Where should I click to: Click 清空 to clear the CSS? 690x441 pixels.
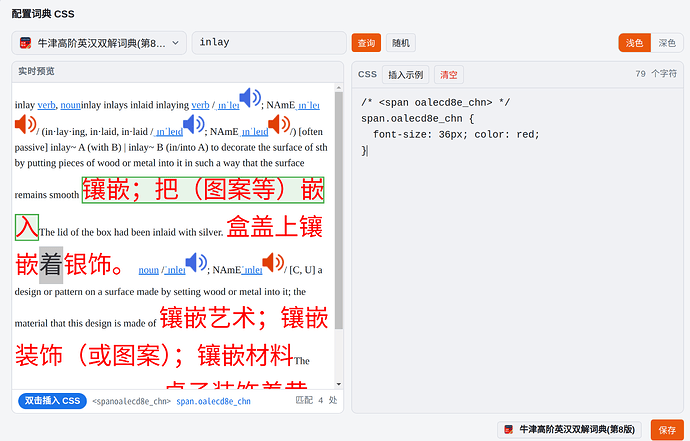coord(449,75)
